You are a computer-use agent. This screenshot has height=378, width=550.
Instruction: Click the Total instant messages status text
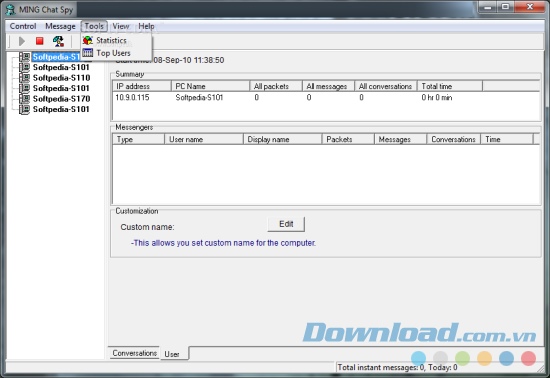[397, 367]
